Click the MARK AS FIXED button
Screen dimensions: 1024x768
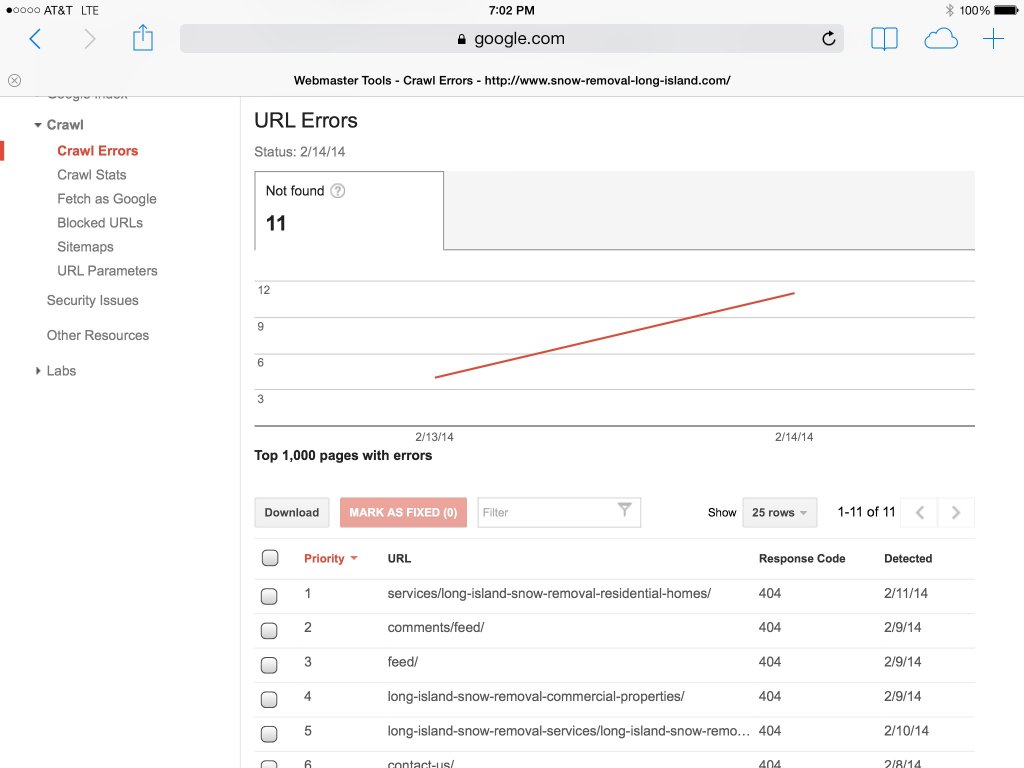[x=403, y=513]
